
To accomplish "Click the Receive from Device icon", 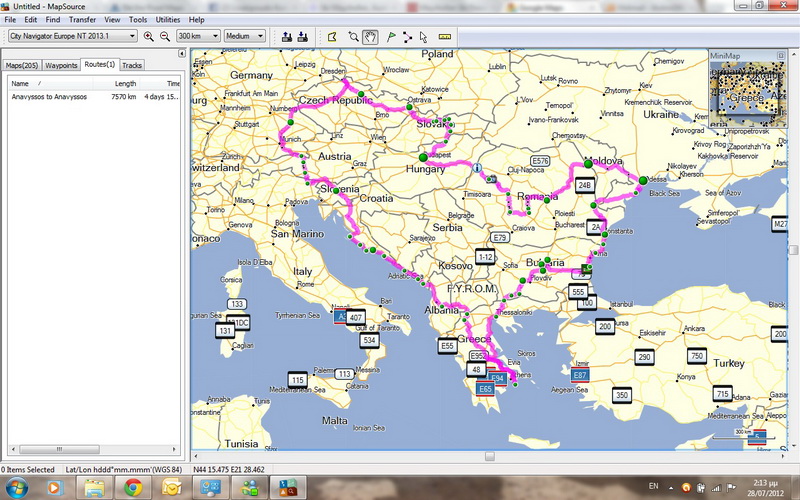I will click(x=303, y=36).
